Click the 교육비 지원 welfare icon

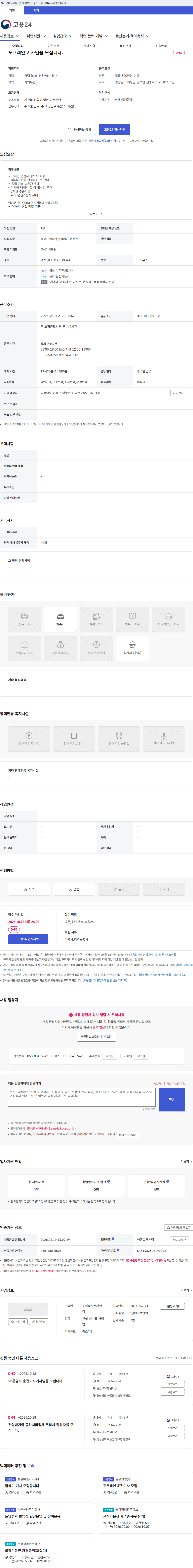point(132,620)
